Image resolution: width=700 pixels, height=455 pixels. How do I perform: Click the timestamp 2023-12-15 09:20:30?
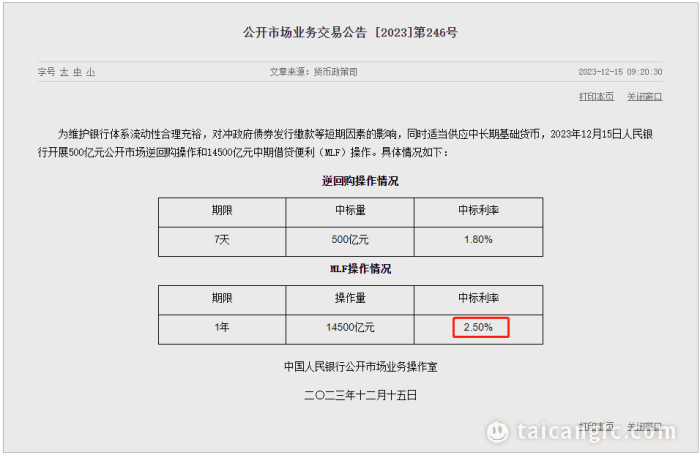621,72
